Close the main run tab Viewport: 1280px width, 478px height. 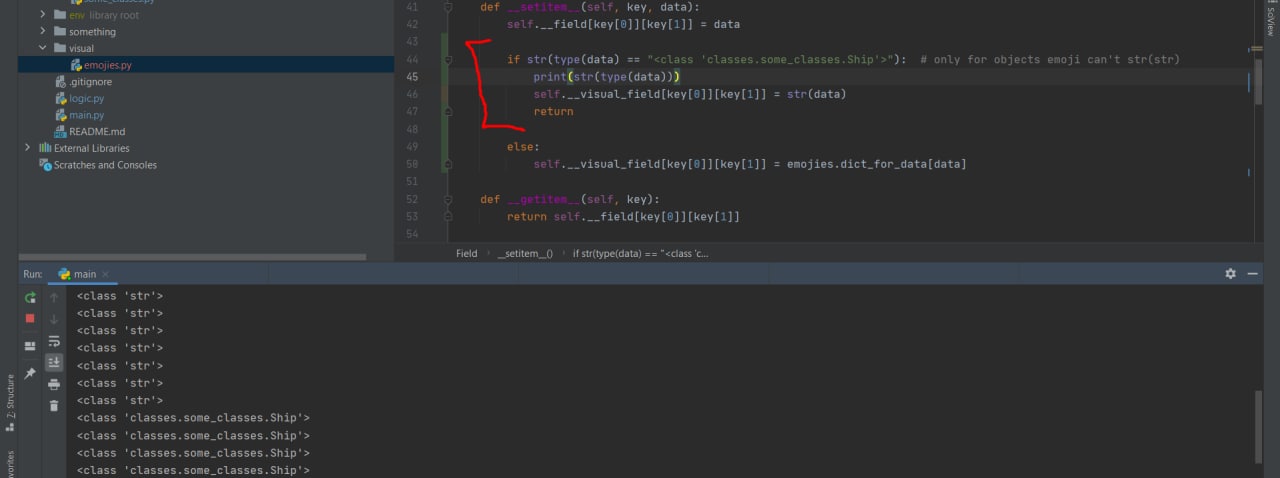(x=105, y=274)
